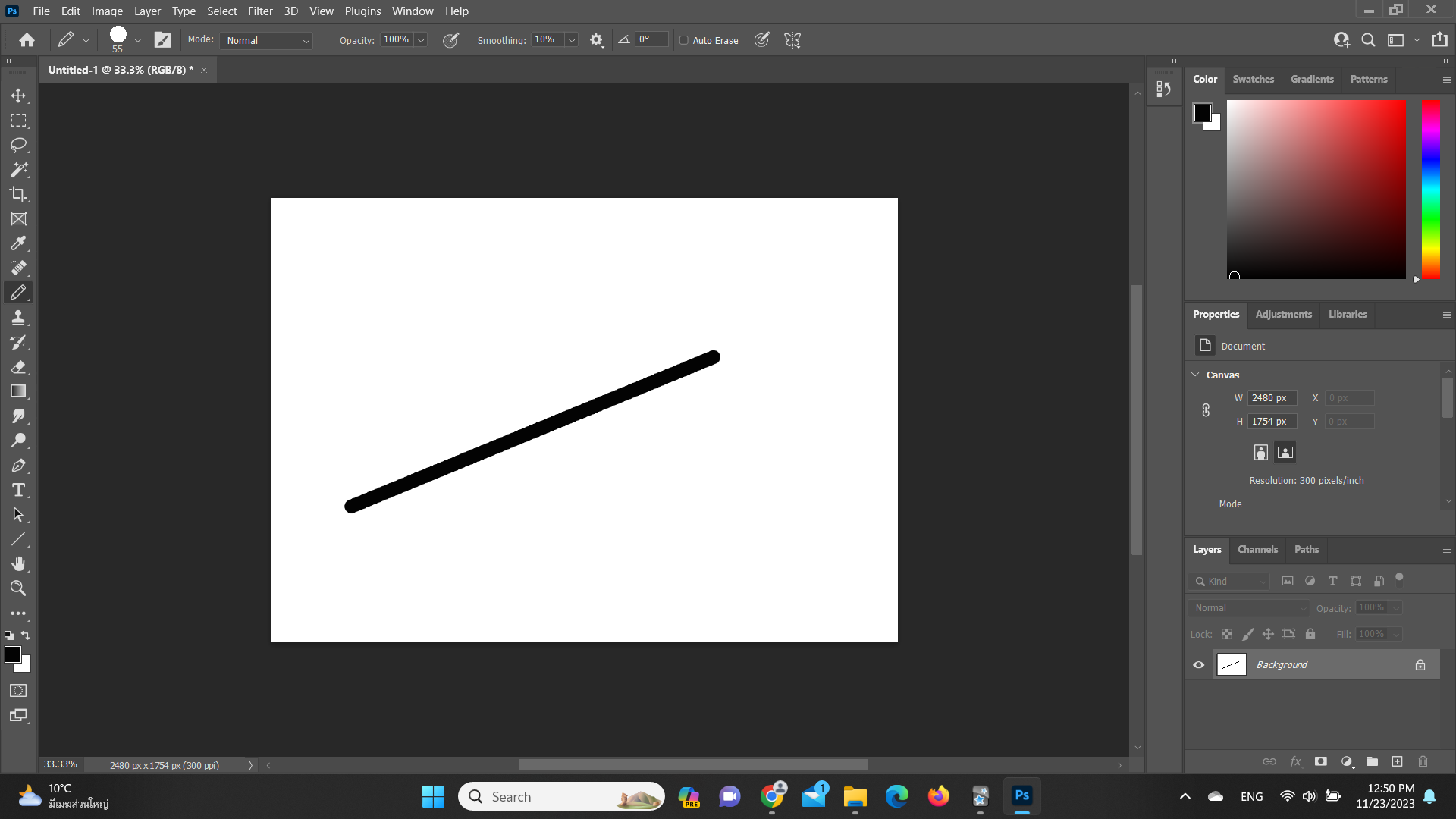Select the Frame tool

coord(18,219)
